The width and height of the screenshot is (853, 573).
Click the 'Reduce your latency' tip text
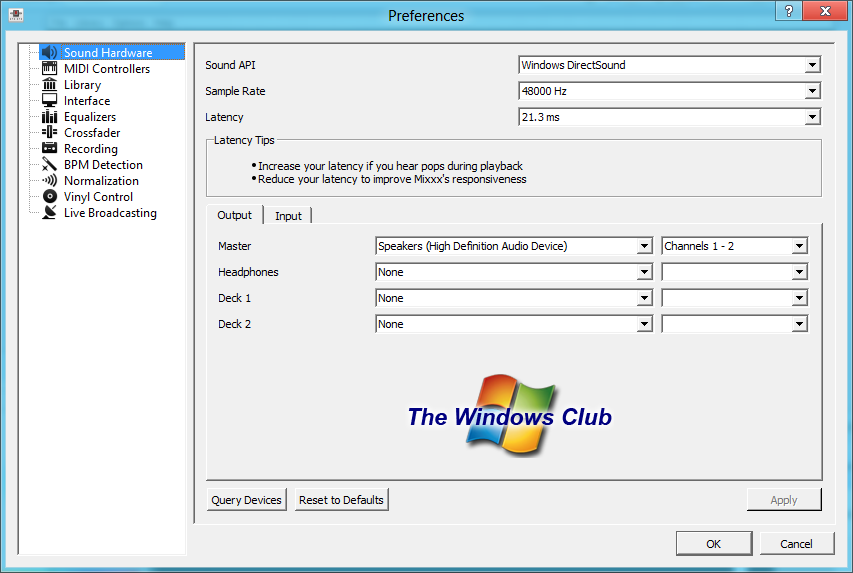(x=392, y=179)
